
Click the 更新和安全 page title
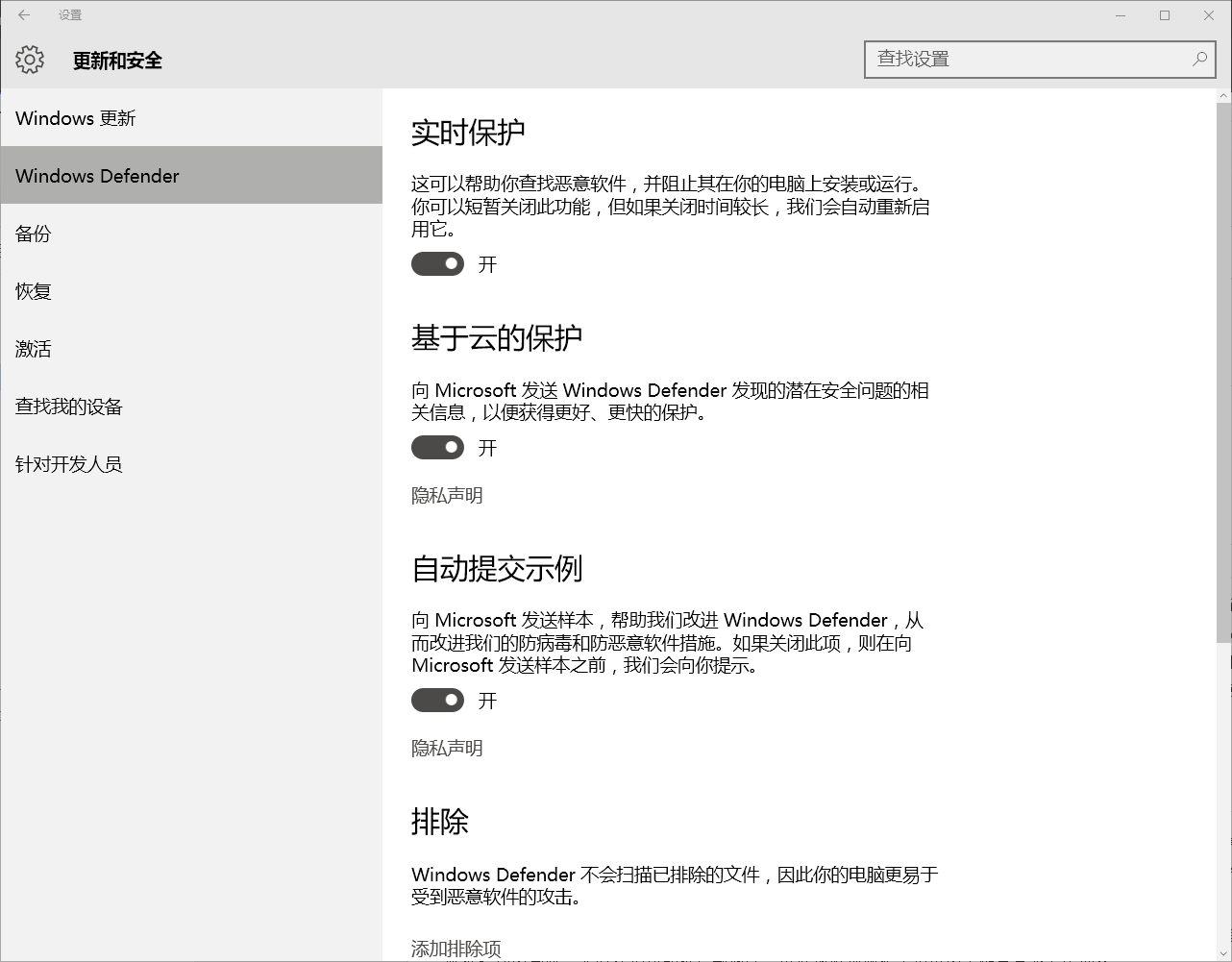pos(117,61)
